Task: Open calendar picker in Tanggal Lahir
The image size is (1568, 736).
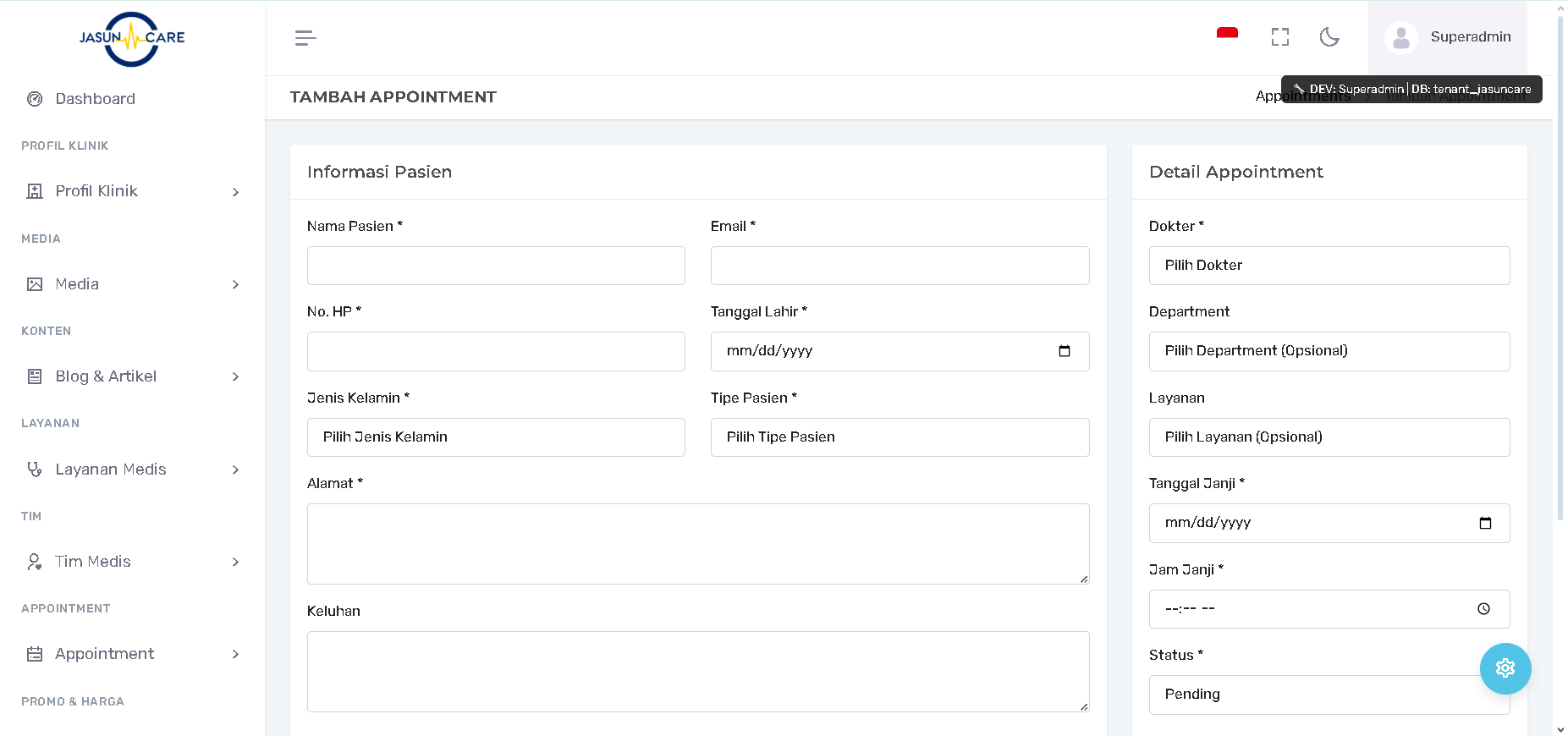Action: click(x=1064, y=351)
